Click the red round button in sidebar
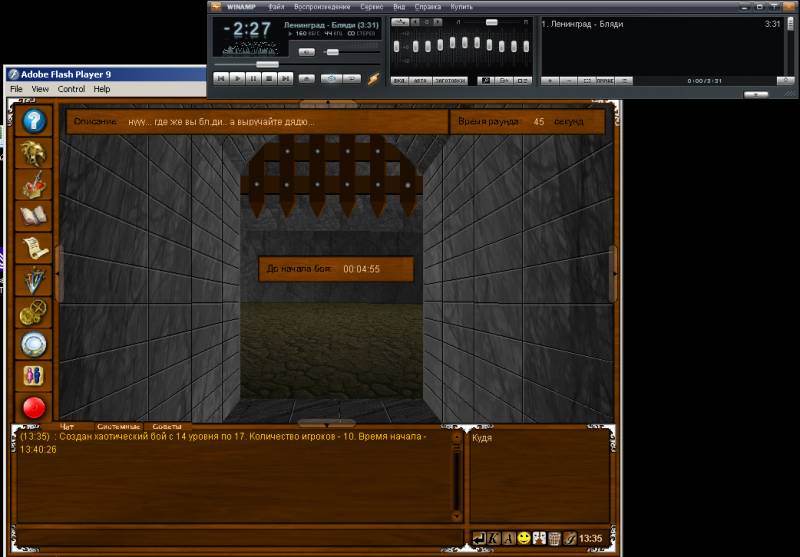Image resolution: width=800 pixels, height=557 pixels. [34, 408]
